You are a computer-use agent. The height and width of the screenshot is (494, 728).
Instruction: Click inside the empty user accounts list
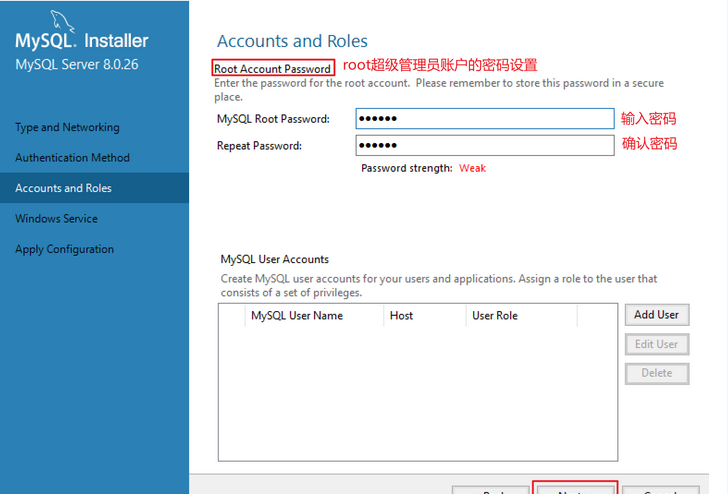click(417, 393)
